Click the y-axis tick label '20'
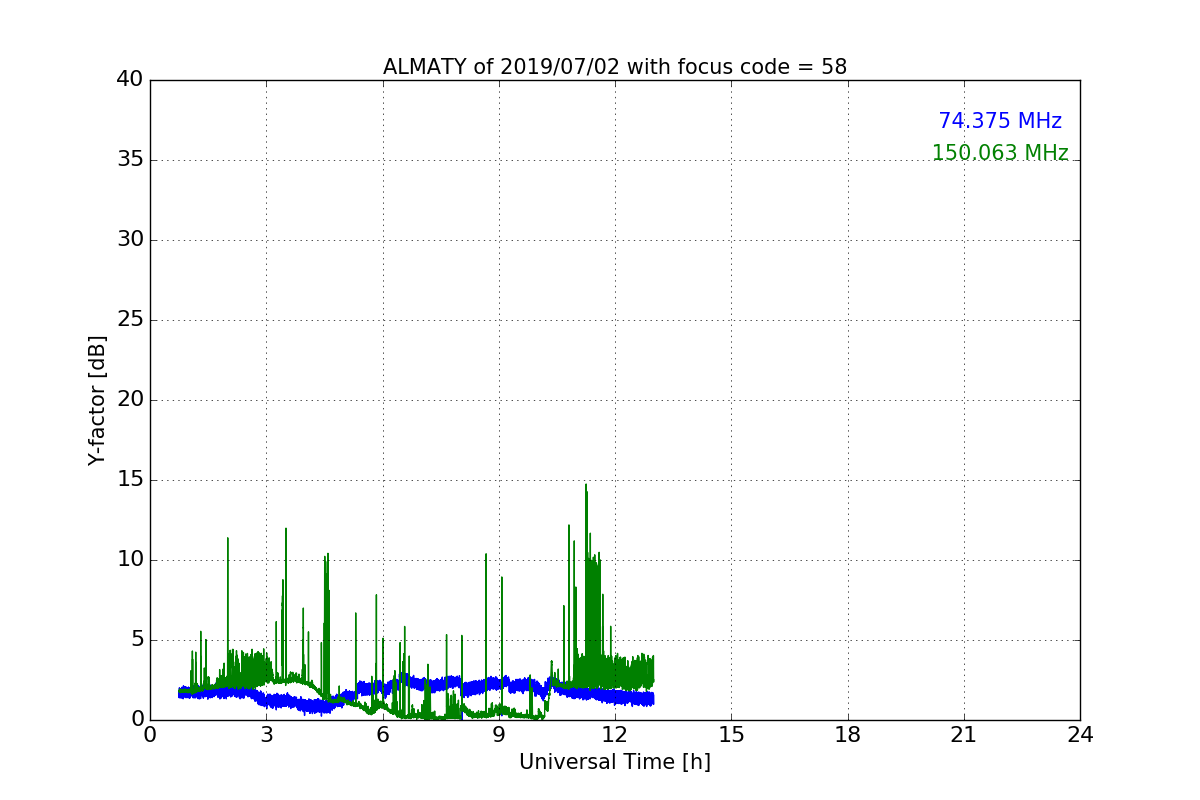Image resolution: width=1200 pixels, height=800 pixels. point(130,400)
